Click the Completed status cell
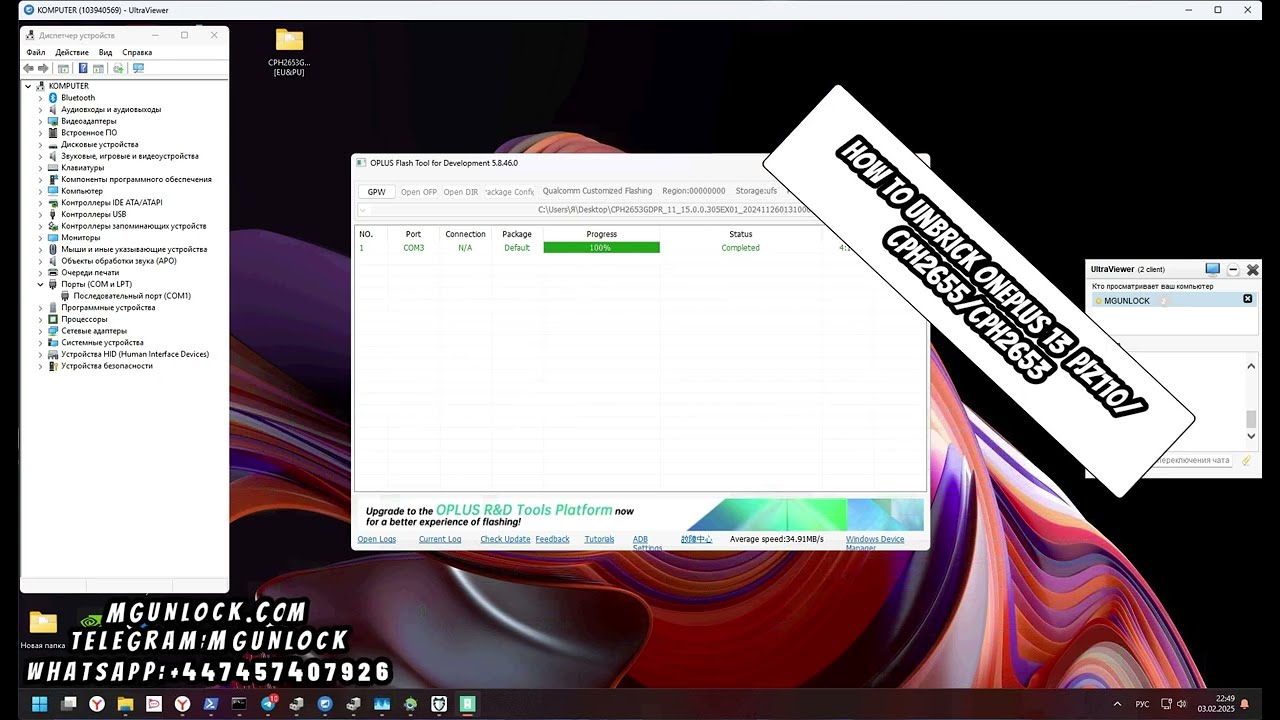Image resolution: width=1280 pixels, height=720 pixels. pos(740,248)
